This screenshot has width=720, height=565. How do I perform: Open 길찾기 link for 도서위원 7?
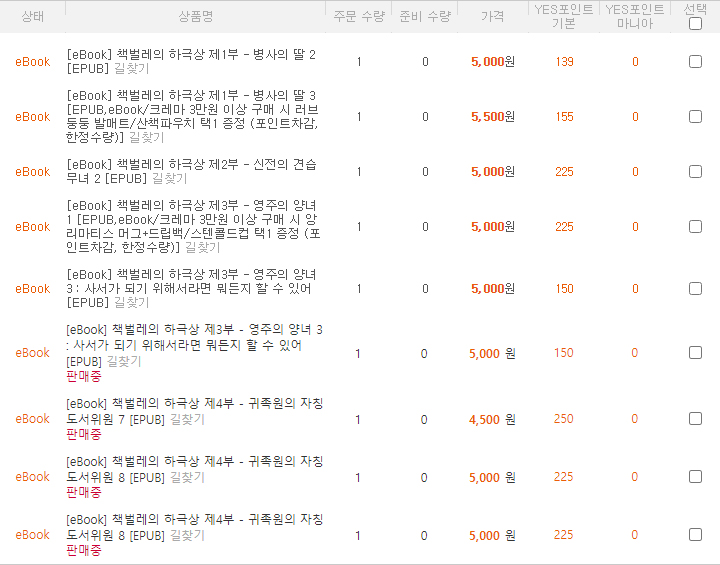pos(187,419)
